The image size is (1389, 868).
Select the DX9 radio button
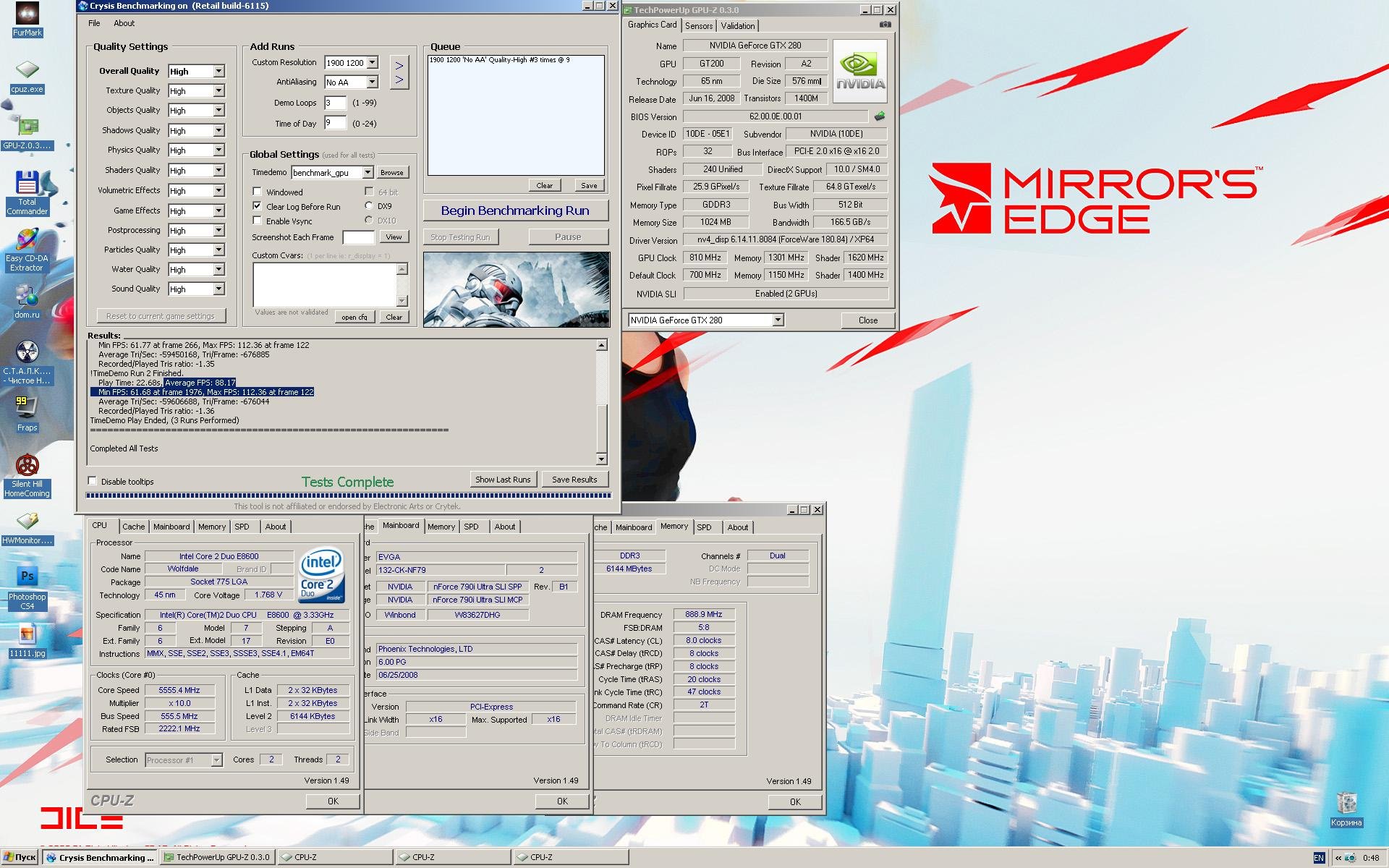point(369,206)
